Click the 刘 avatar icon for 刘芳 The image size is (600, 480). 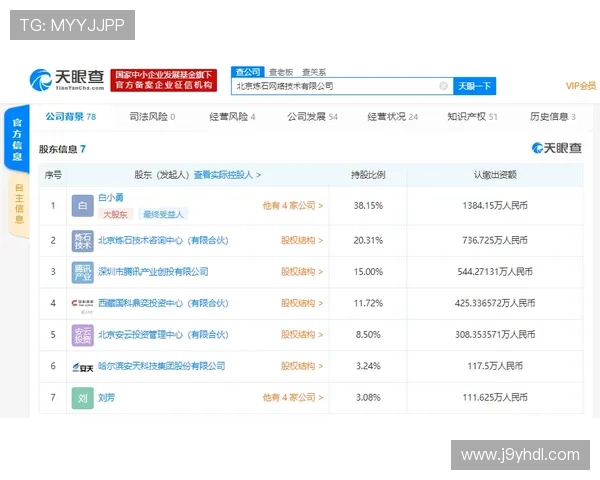coord(83,398)
